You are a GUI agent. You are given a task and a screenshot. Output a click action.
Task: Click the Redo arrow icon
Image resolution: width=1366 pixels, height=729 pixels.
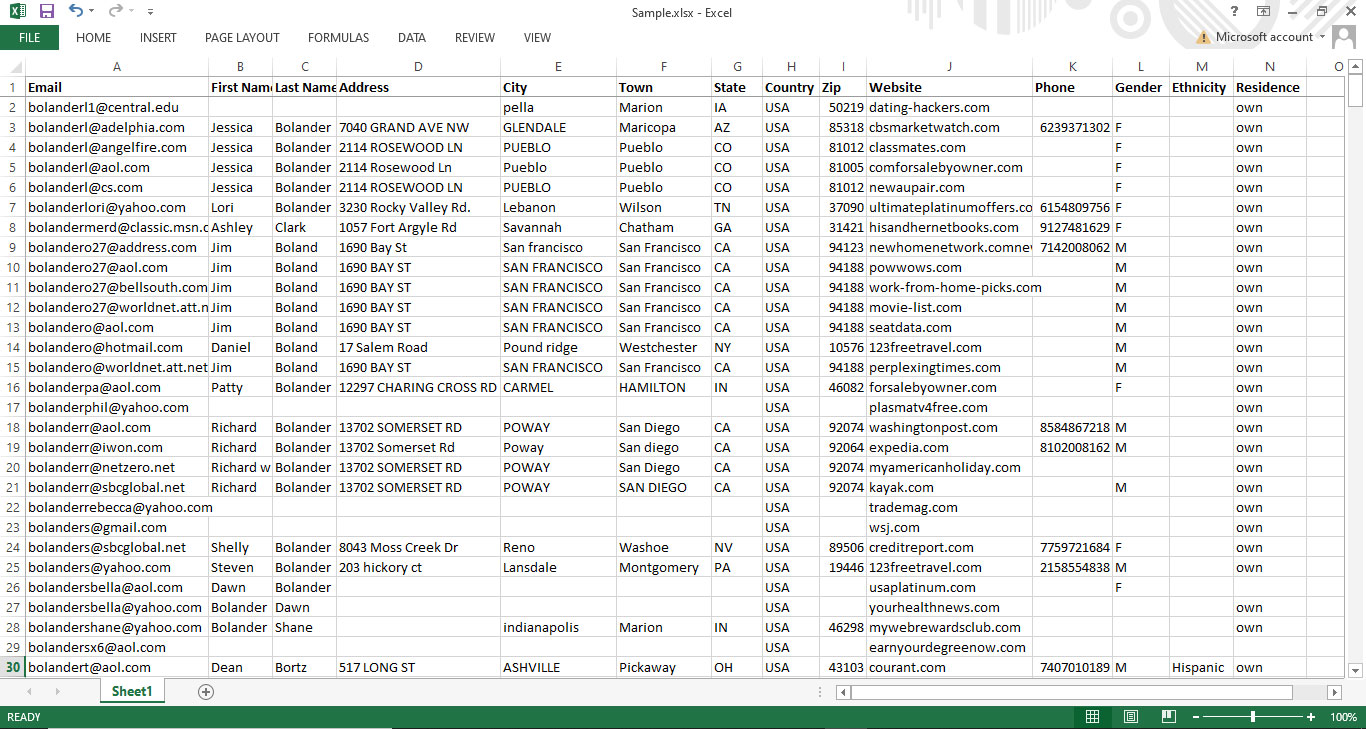pos(115,11)
